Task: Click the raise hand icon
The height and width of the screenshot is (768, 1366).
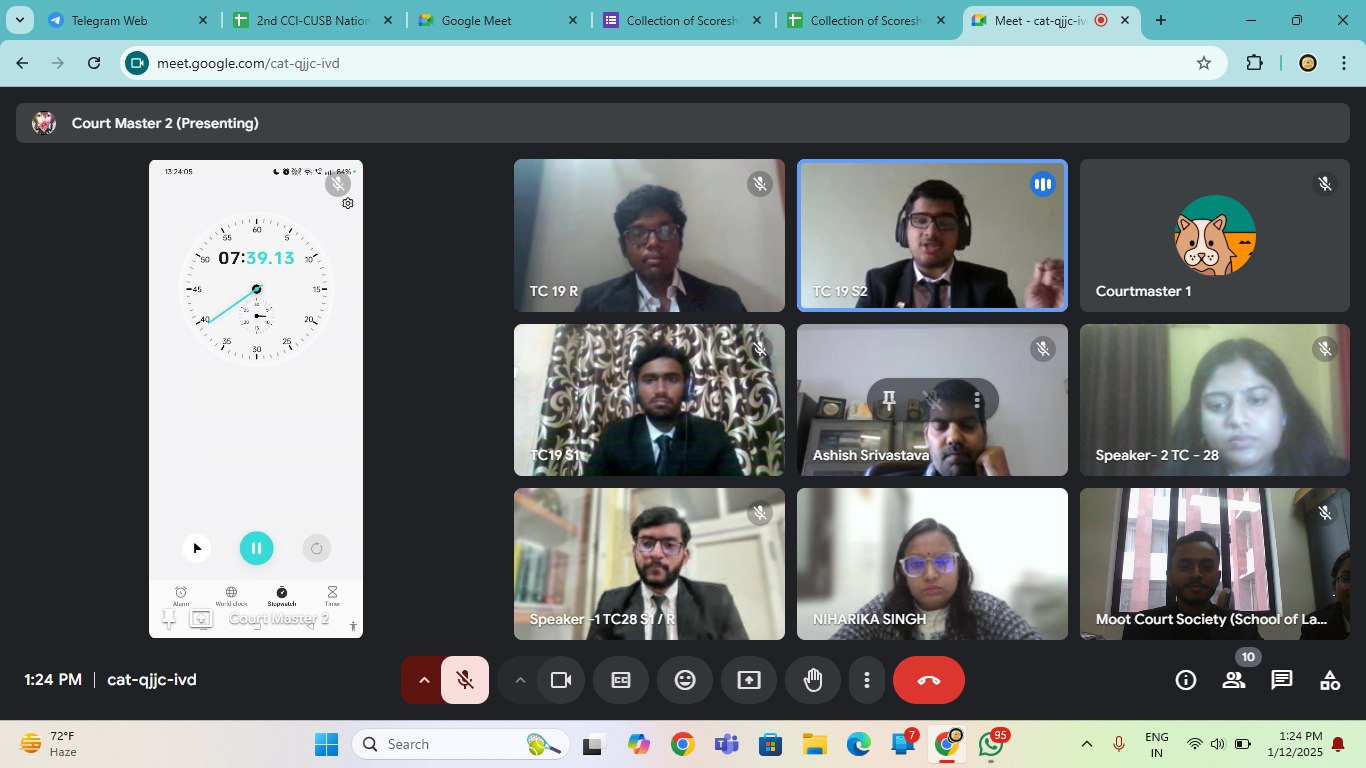Action: click(813, 680)
